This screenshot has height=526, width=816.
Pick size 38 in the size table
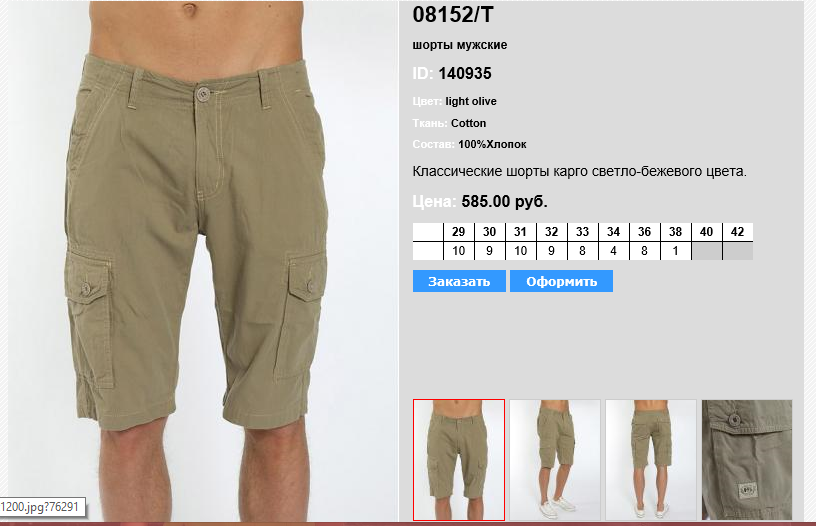point(675,232)
